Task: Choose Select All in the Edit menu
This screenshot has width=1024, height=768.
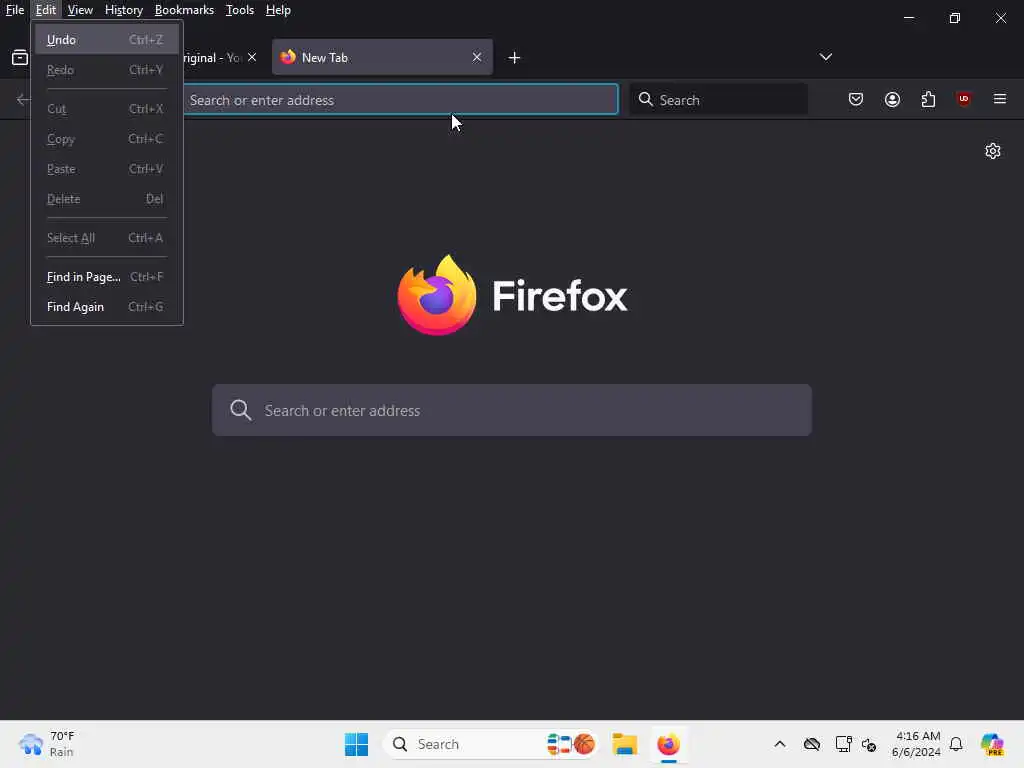Action: point(106,238)
